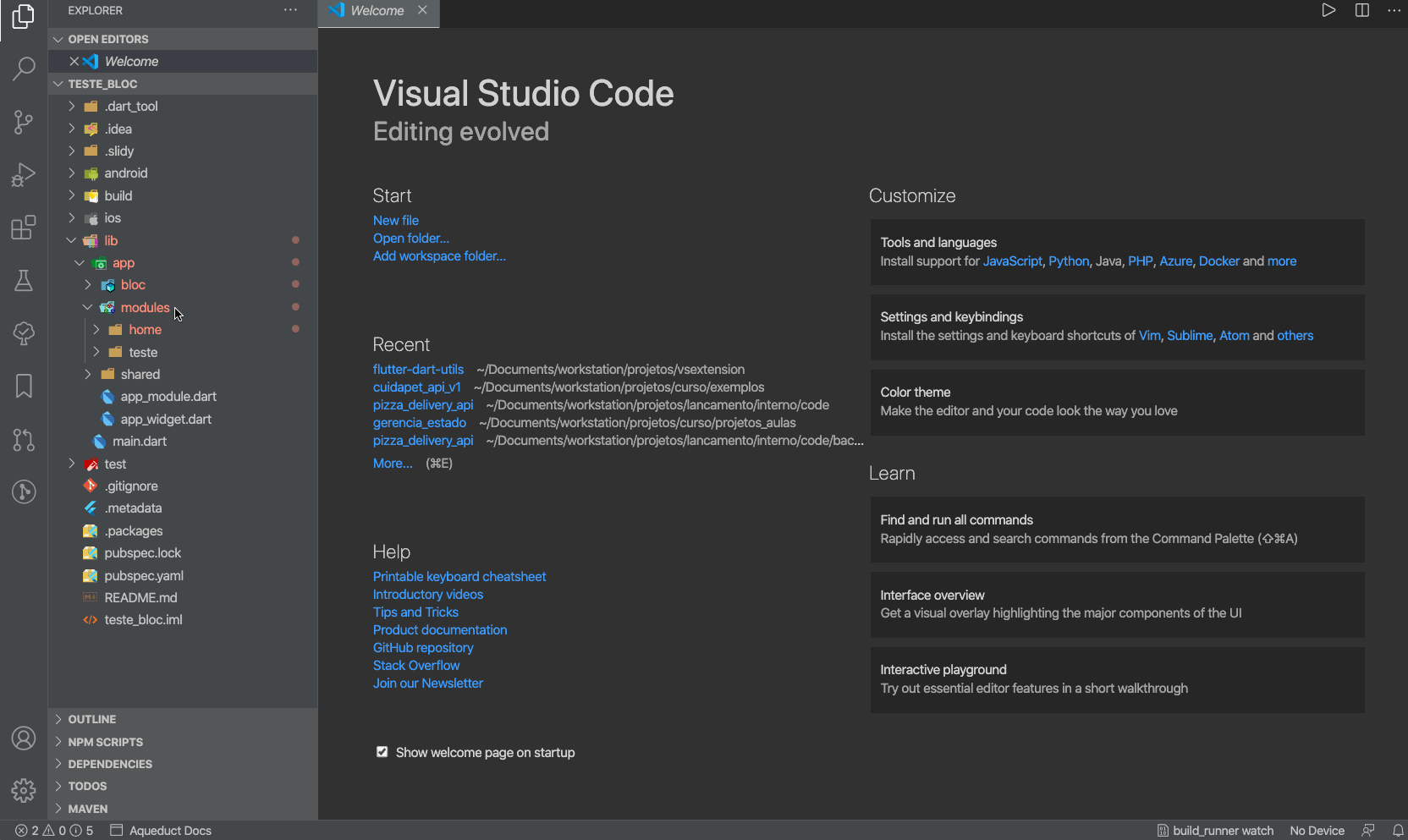Open Explorer's more actions menu

(x=290, y=10)
